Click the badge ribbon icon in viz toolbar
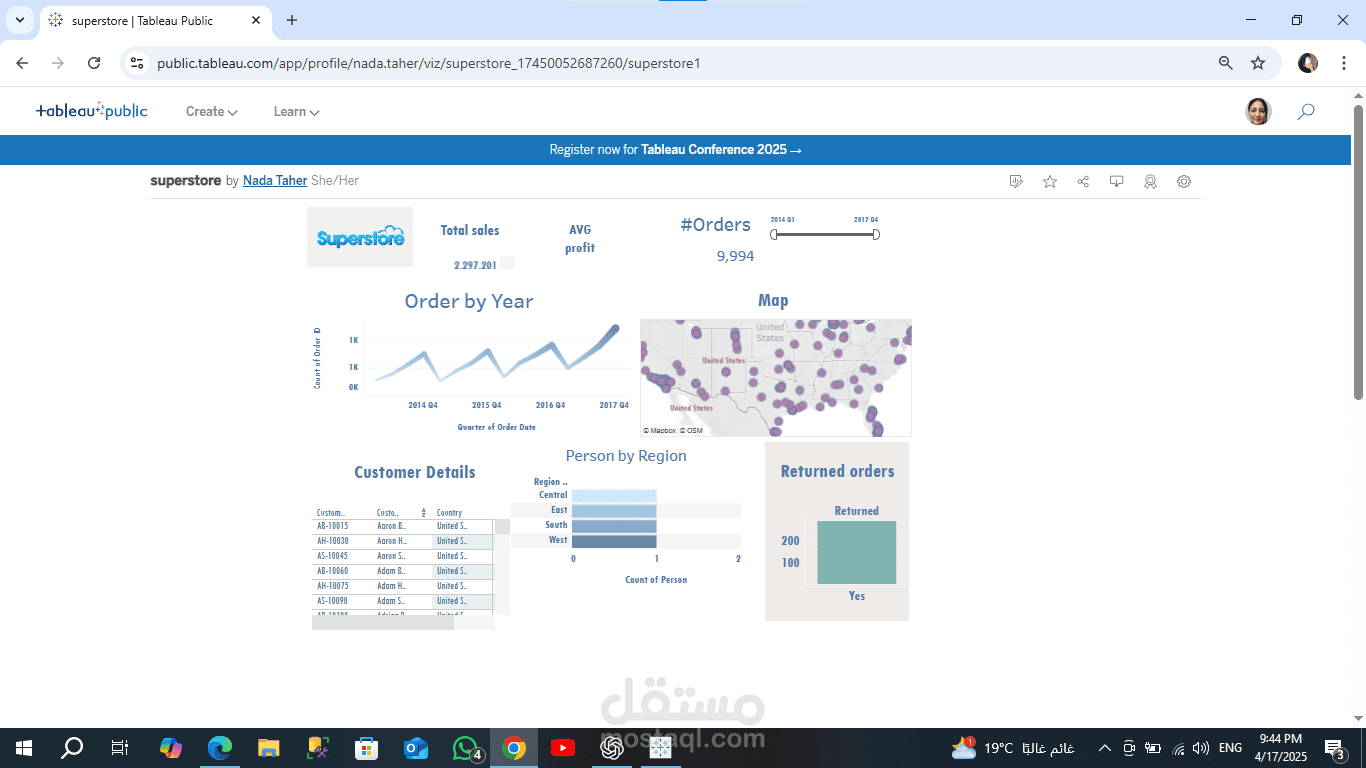 1150,181
